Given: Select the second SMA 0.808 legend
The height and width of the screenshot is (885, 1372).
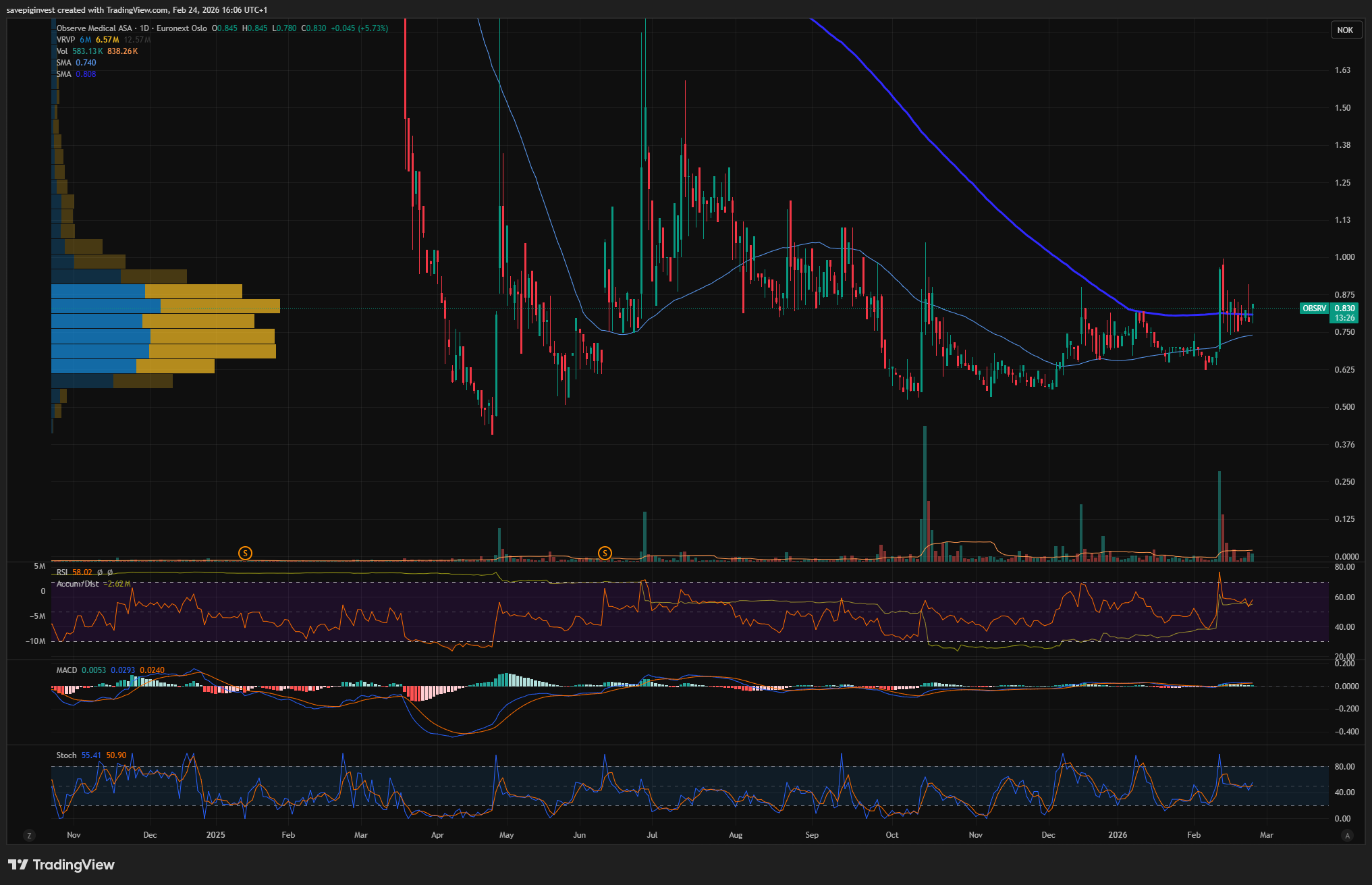Looking at the screenshot, I should [63, 74].
